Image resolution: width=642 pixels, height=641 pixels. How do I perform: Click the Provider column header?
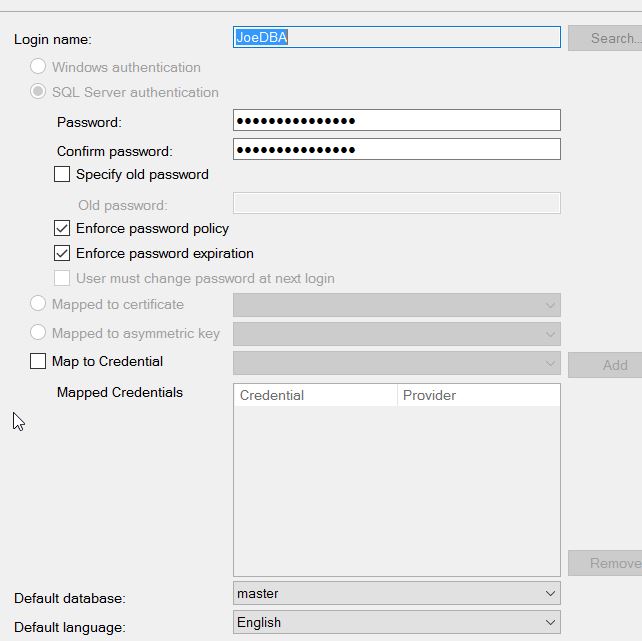pyautogui.click(x=478, y=395)
